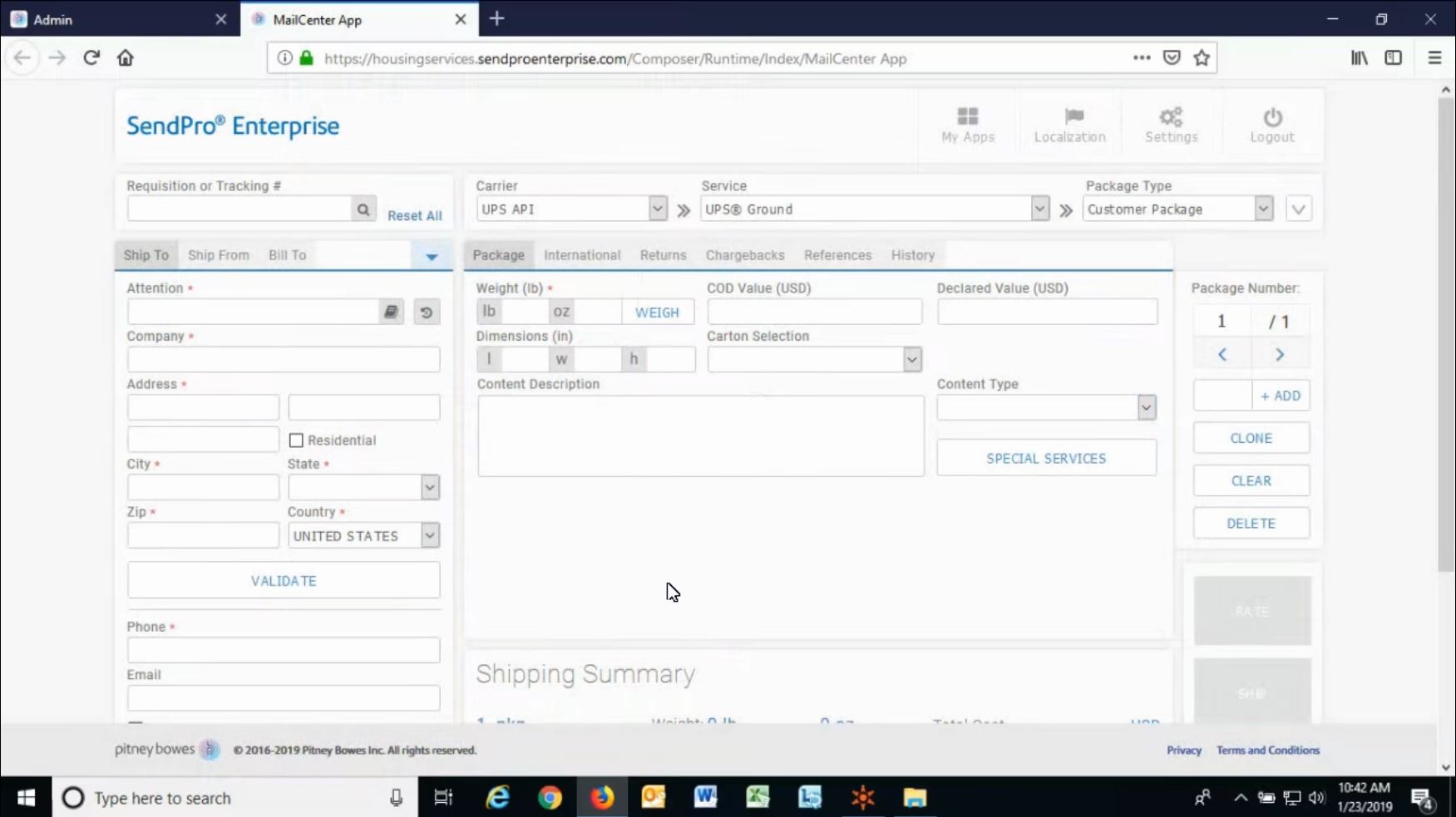
Task: Open the Returns tab
Action: tap(663, 255)
